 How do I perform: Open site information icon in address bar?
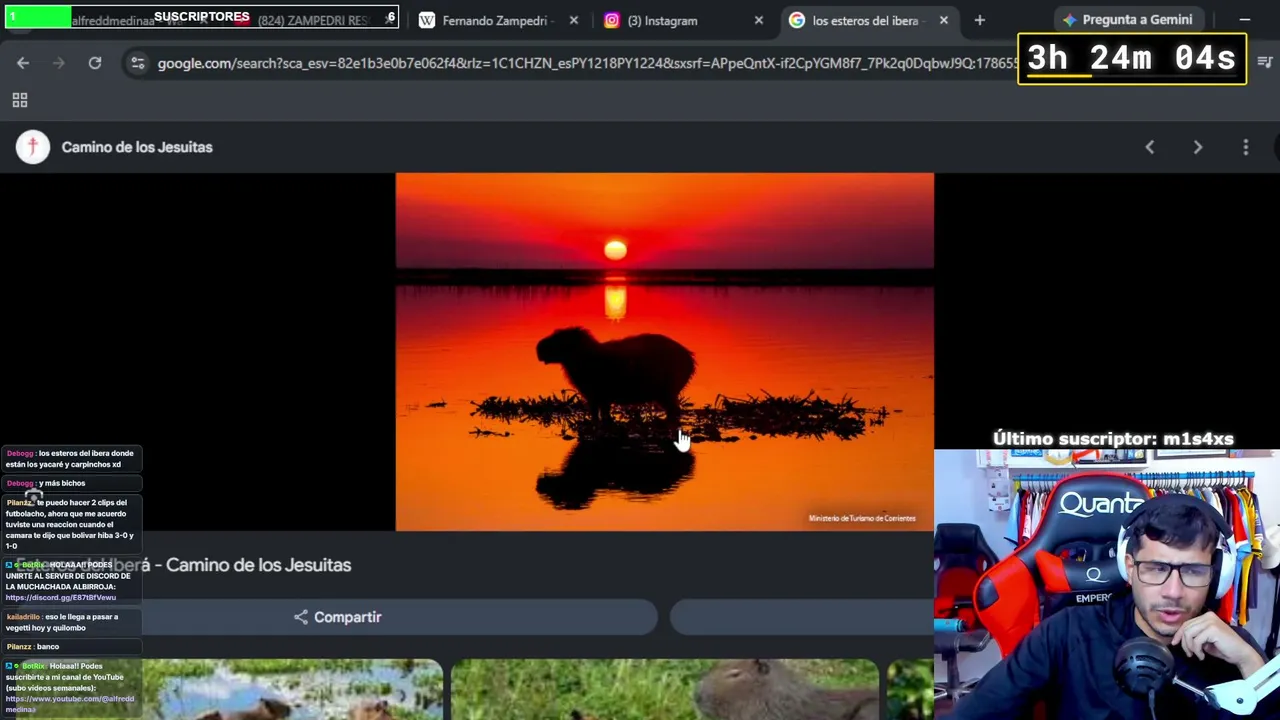(137, 63)
